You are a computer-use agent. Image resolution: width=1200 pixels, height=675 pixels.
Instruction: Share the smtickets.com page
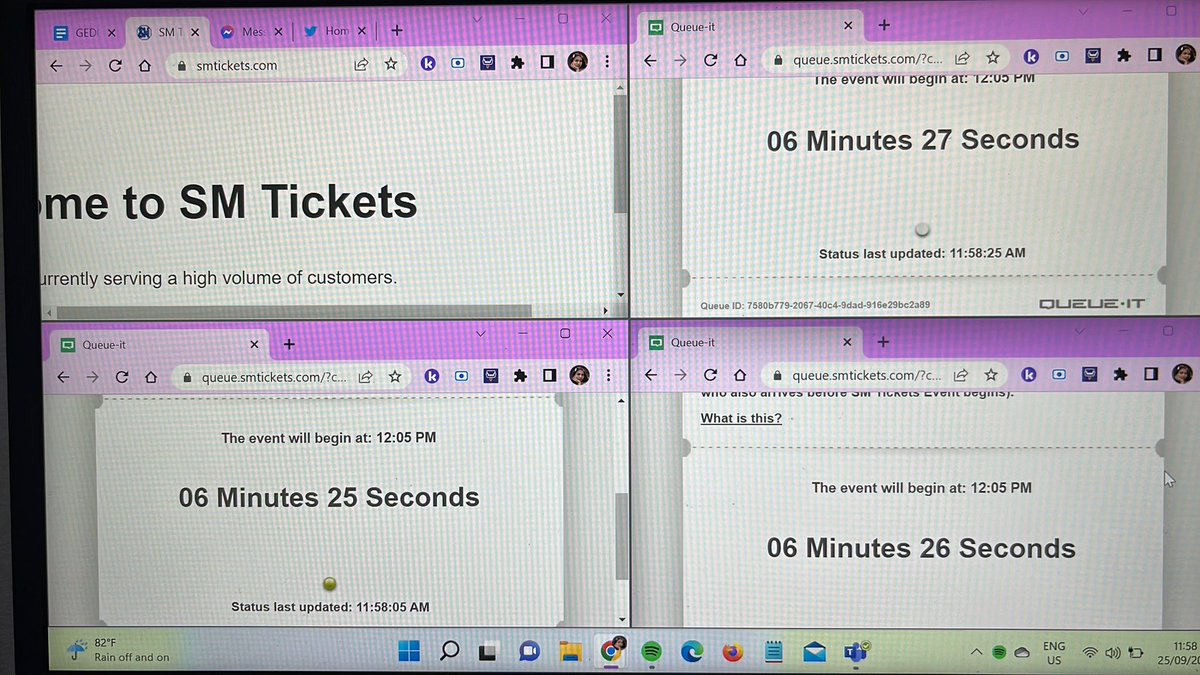[361, 63]
